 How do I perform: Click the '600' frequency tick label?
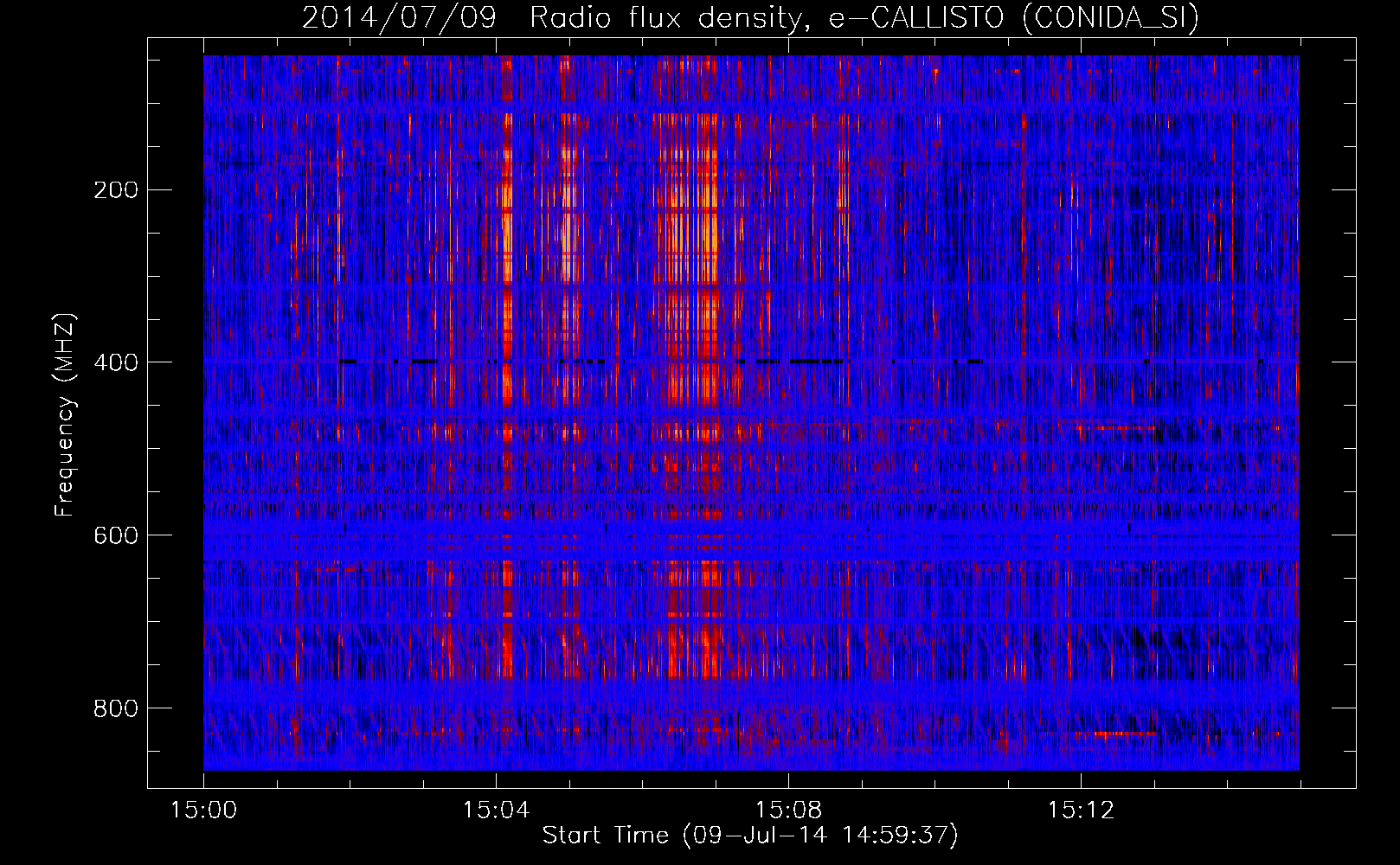coord(115,536)
